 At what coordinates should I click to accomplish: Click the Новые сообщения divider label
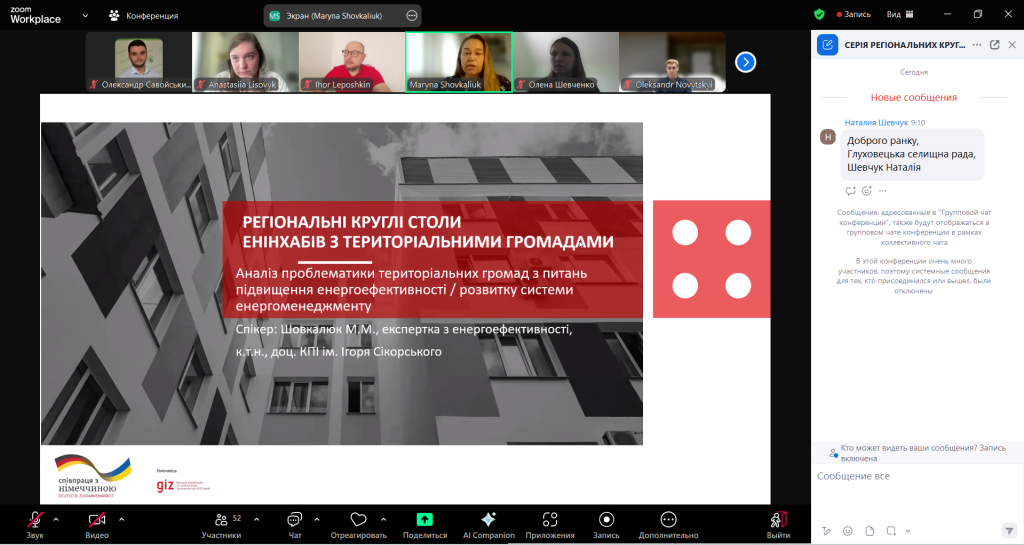pos(913,97)
